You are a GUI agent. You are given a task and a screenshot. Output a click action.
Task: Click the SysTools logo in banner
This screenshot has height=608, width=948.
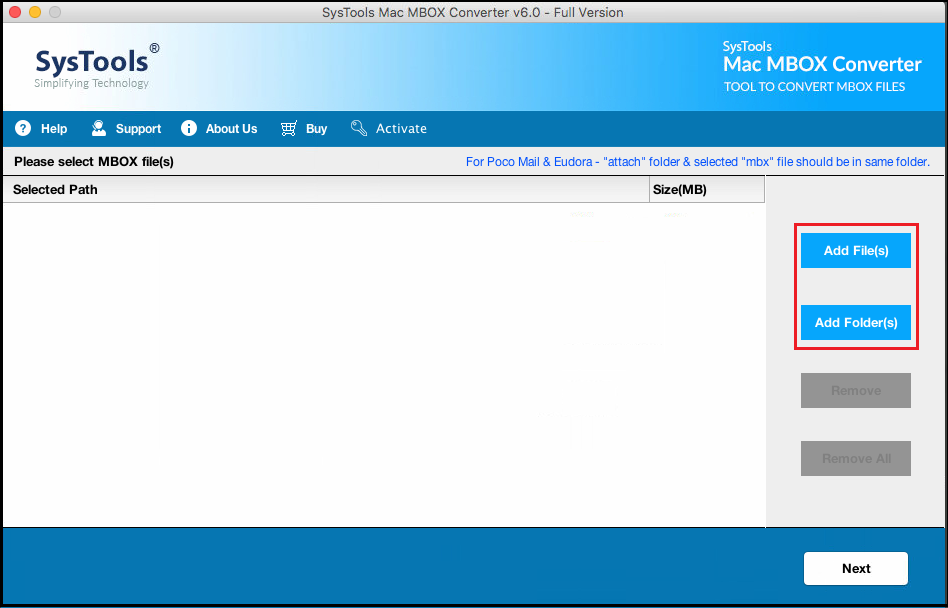pyautogui.click(x=97, y=66)
